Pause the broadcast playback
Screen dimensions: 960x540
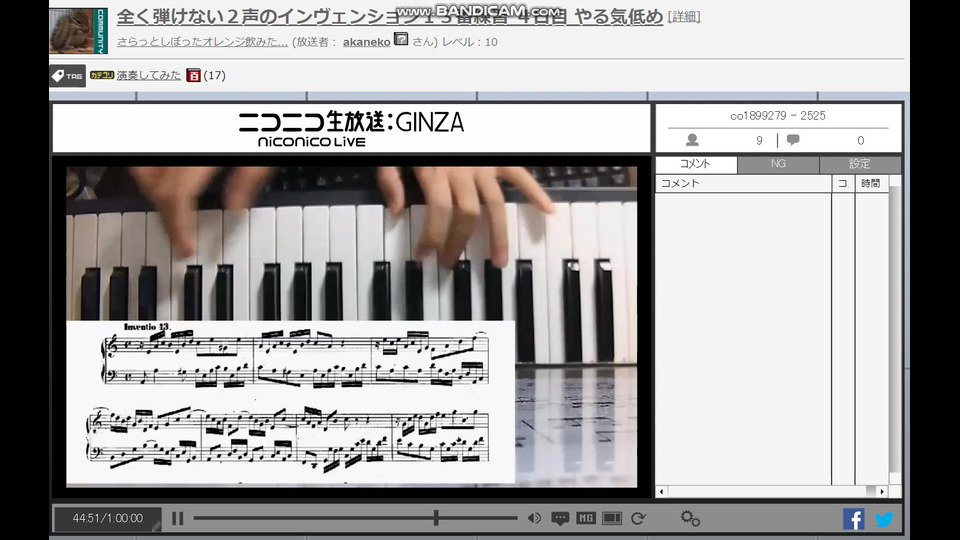coord(178,519)
